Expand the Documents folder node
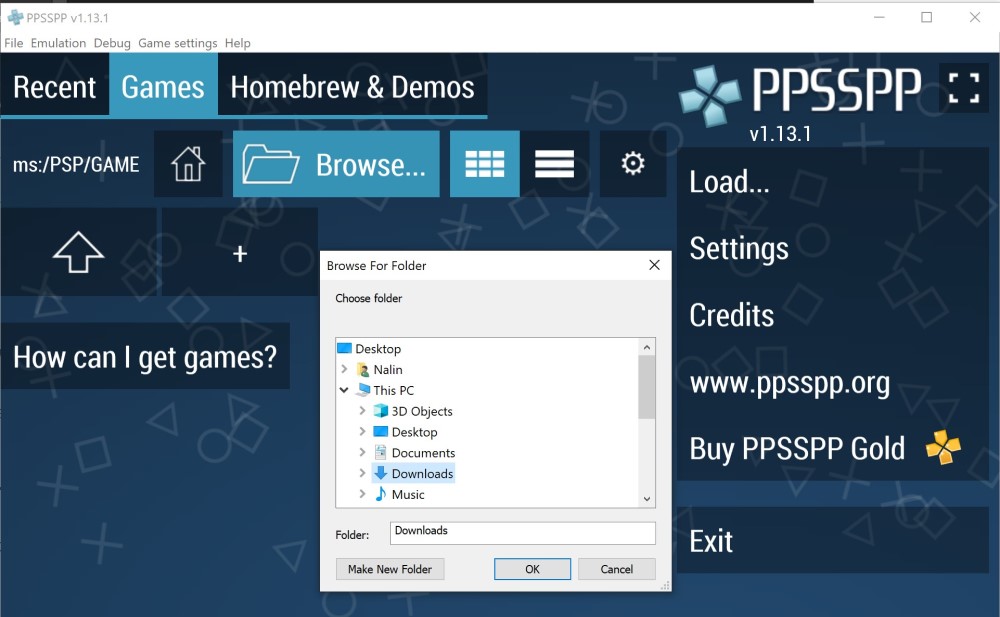Screen dimensions: 1000x617 [x=362, y=452]
